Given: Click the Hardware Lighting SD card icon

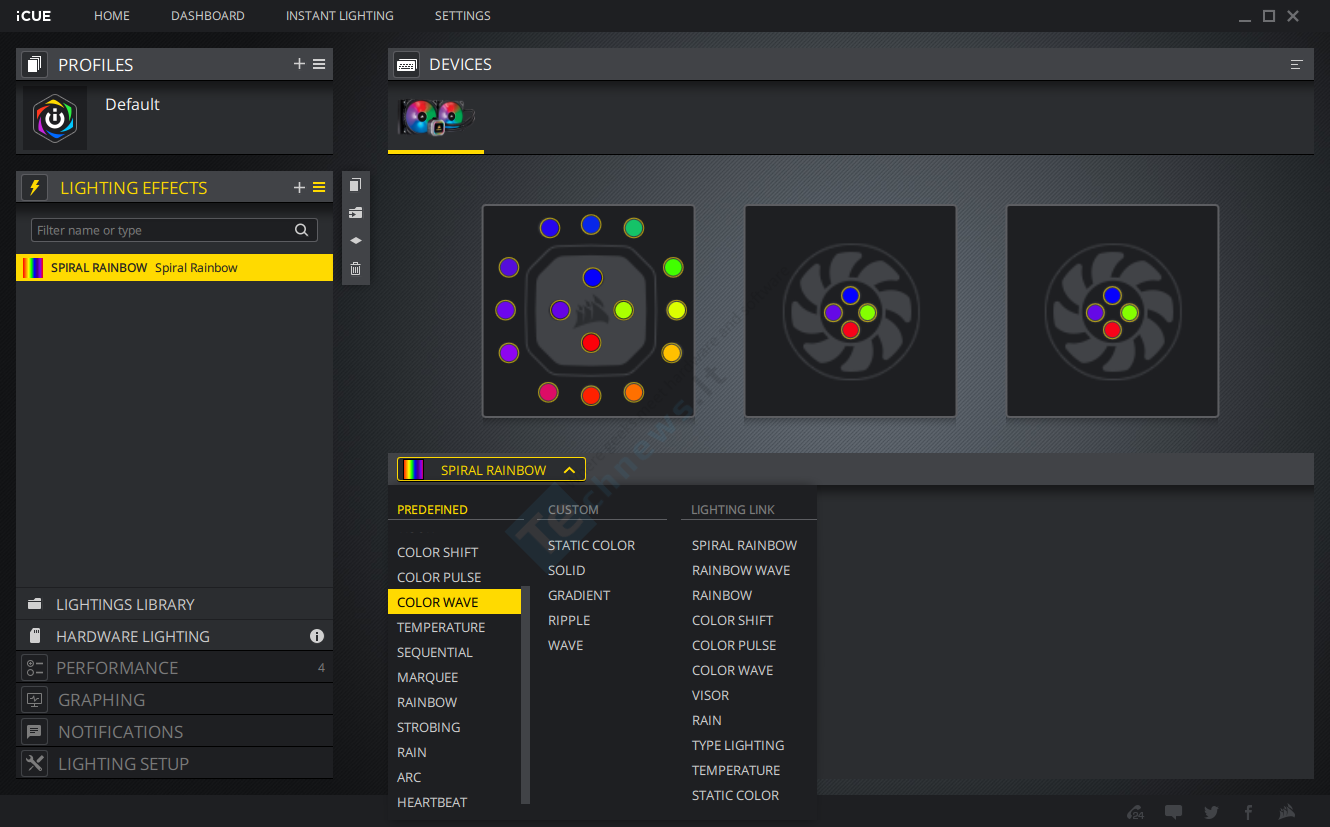Looking at the screenshot, I should coord(35,636).
